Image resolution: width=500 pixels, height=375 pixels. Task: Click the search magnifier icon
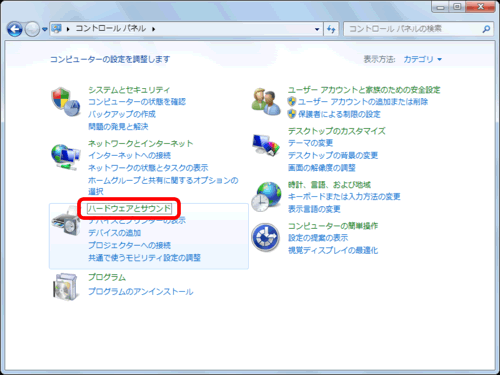[x=486, y=29]
